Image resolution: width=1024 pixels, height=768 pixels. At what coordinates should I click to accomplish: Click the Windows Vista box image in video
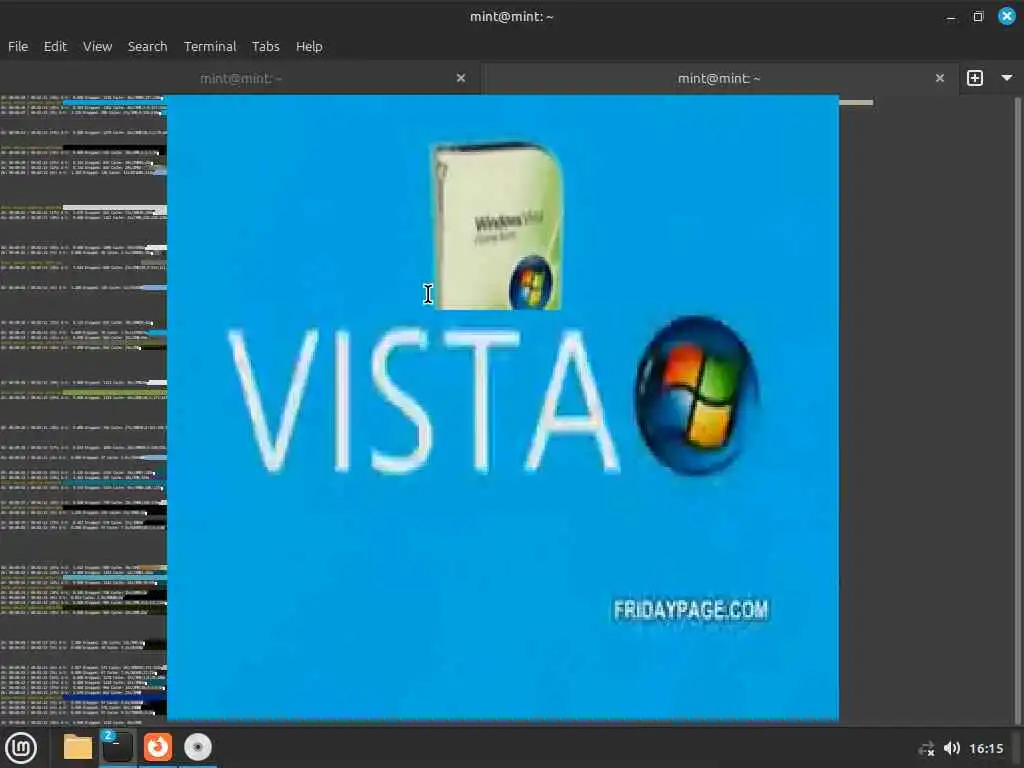pyautogui.click(x=497, y=225)
